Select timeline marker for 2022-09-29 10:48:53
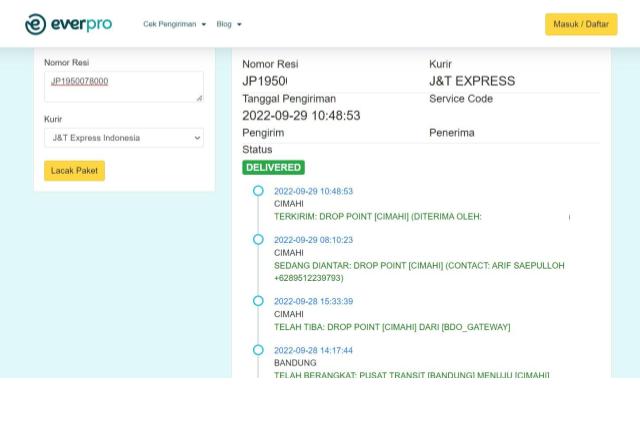Viewport: 640px width, 427px height. [258, 191]
